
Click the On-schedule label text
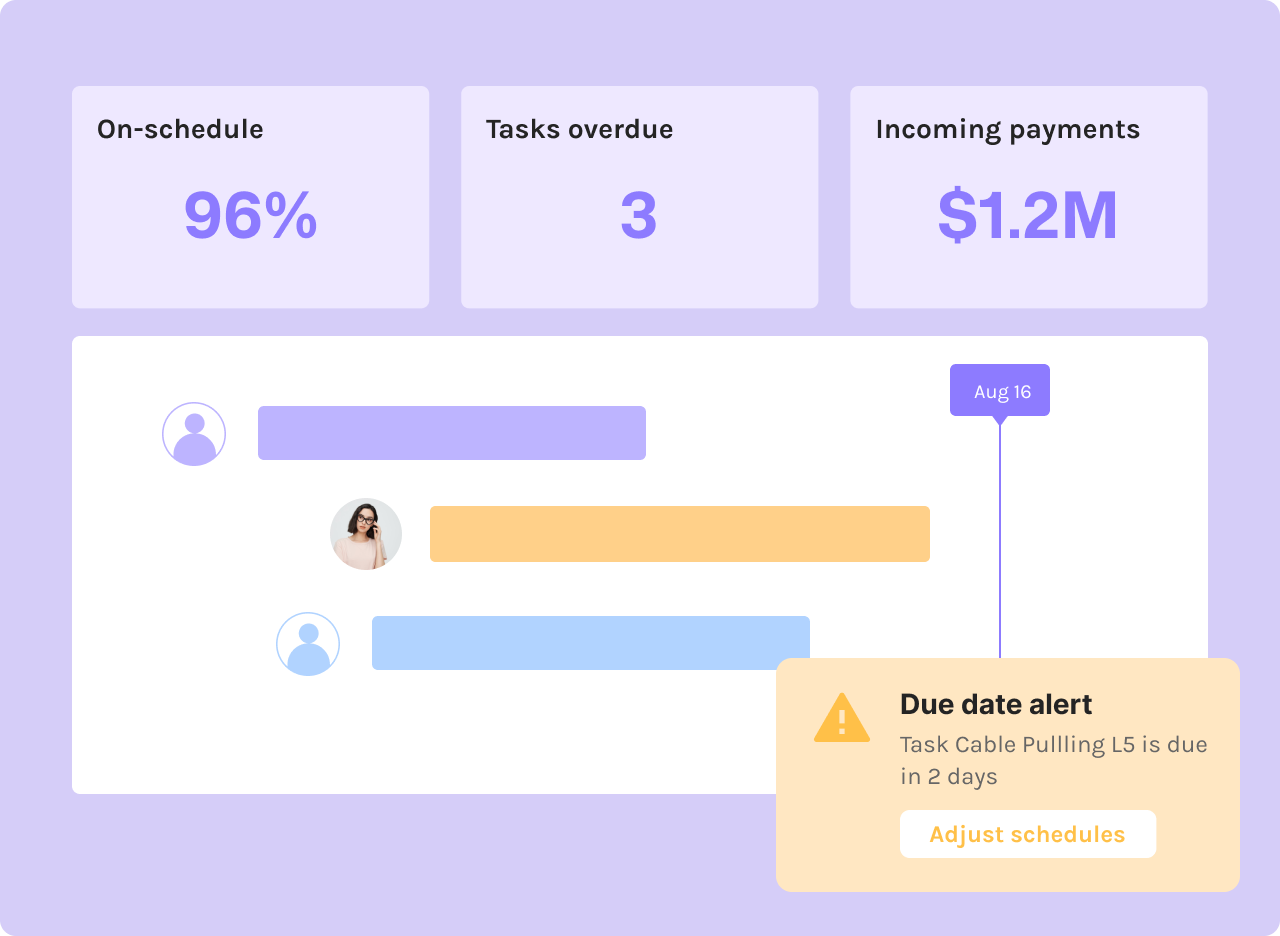click(180, 129)
